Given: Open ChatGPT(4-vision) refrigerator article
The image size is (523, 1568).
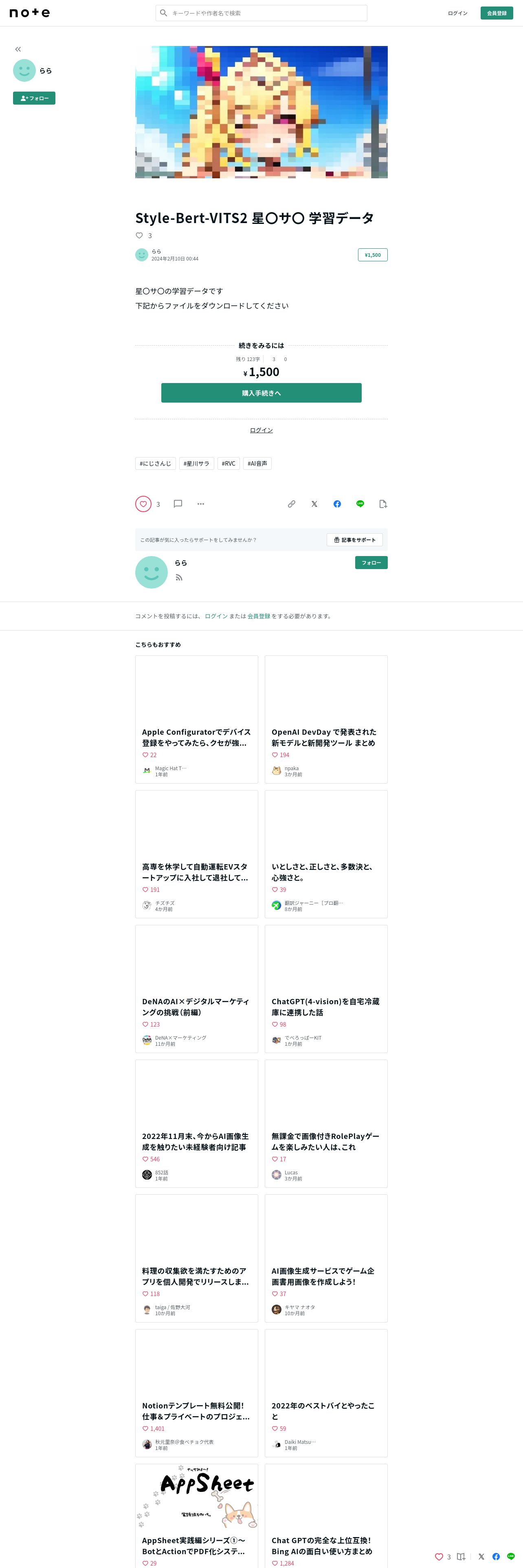Looking at the screenshot, I should coord(326,989).
